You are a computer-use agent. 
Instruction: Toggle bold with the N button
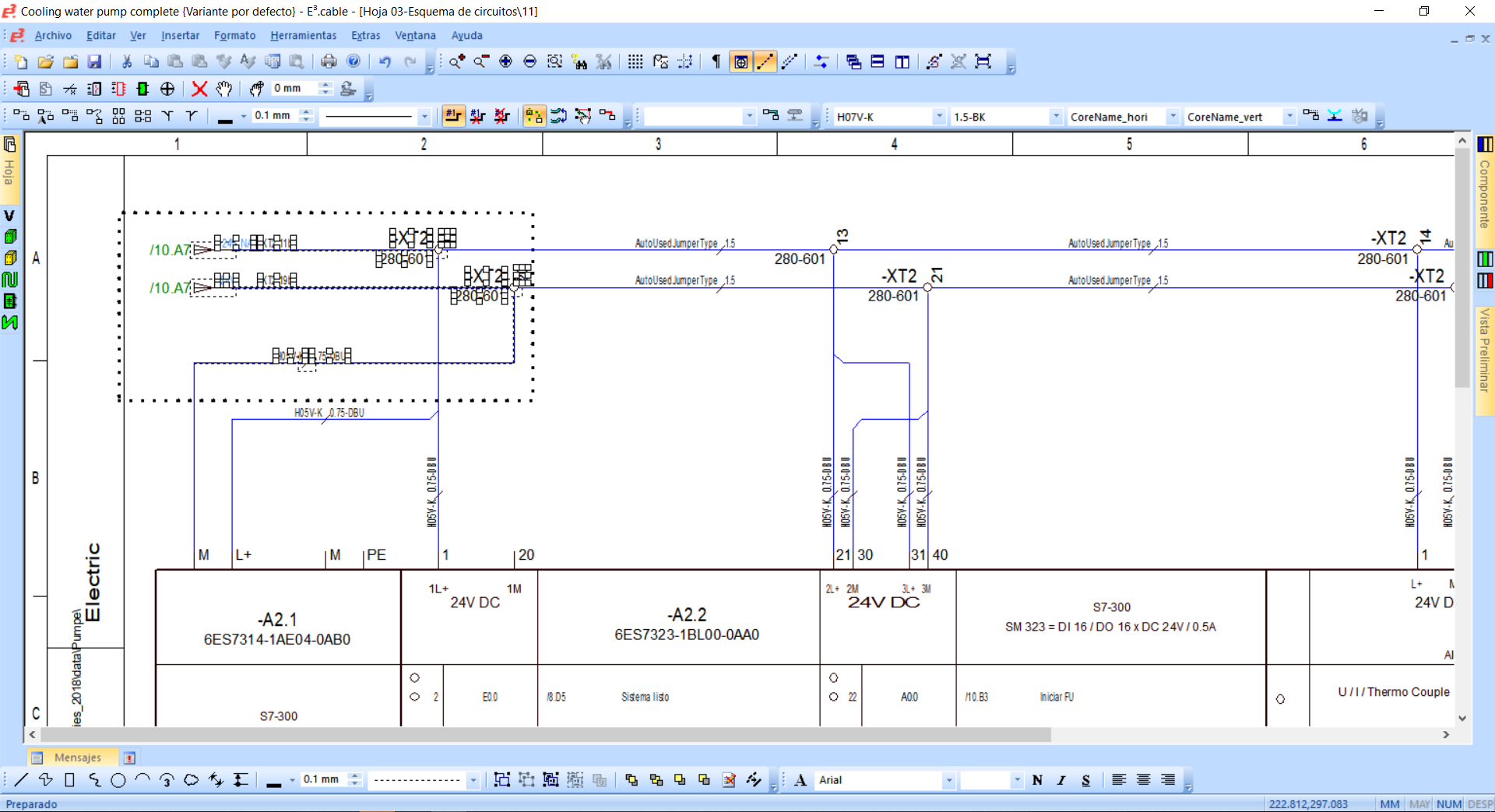coord(1037,779)
